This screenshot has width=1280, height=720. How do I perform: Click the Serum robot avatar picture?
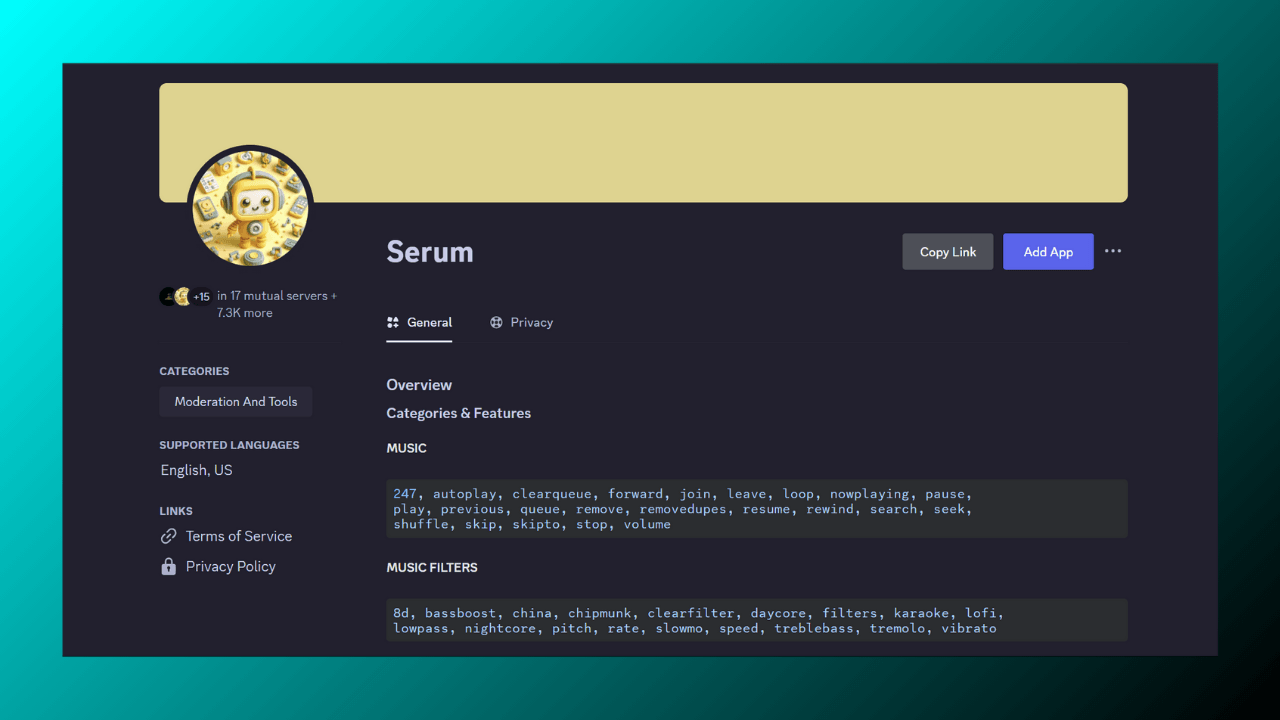coord(250,208)
